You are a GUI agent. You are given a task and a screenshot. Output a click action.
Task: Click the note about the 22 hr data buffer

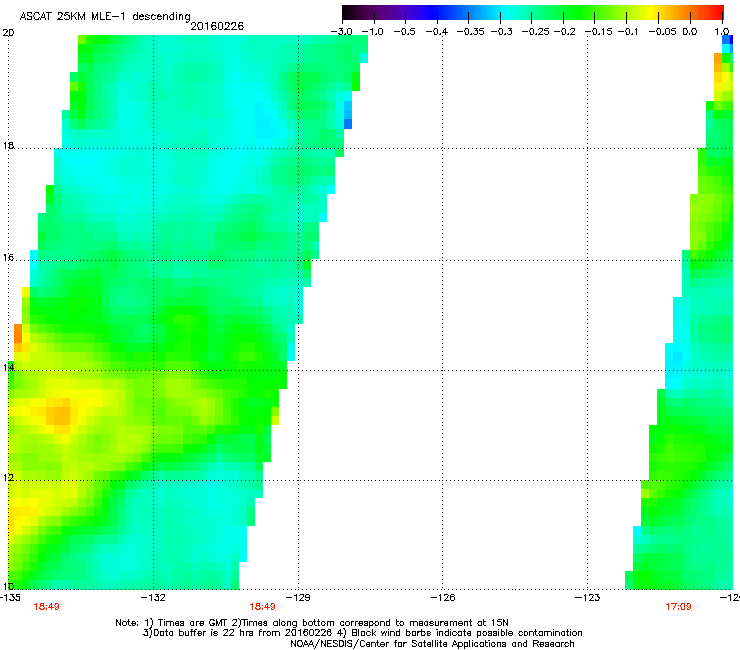[x=362, y=633]
